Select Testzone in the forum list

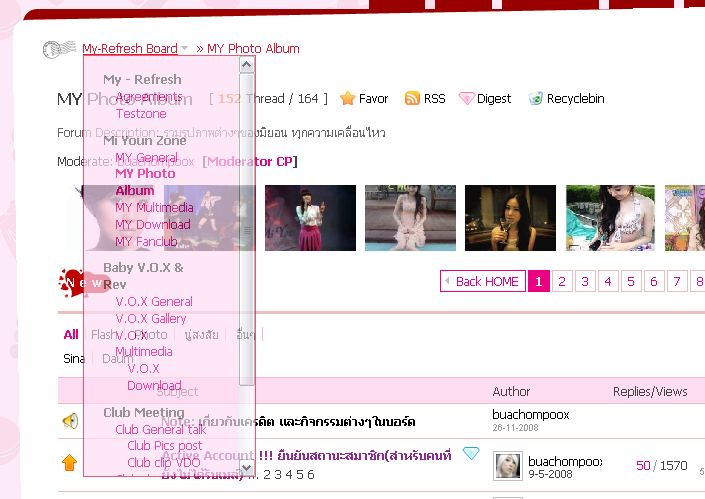point(141,114)
